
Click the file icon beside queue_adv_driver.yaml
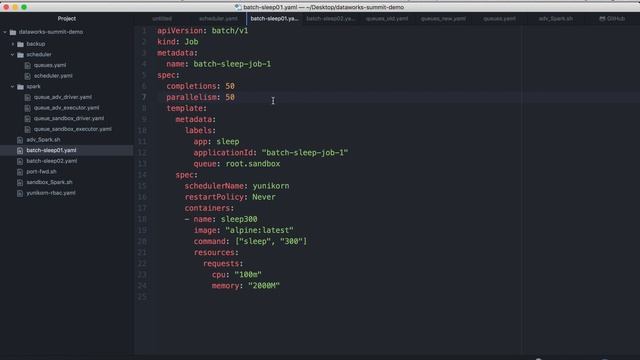(27, 97)
